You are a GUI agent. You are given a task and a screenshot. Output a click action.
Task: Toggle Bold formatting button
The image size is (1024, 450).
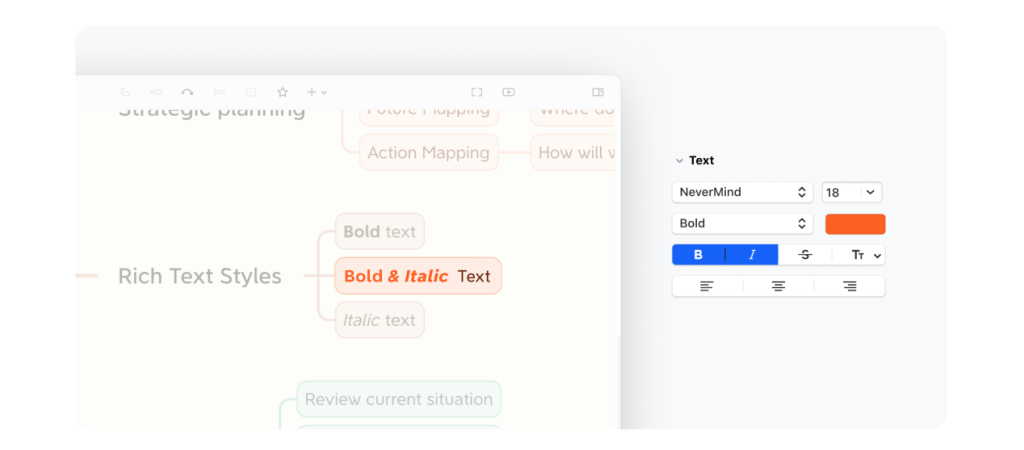[x=698, y=255]
